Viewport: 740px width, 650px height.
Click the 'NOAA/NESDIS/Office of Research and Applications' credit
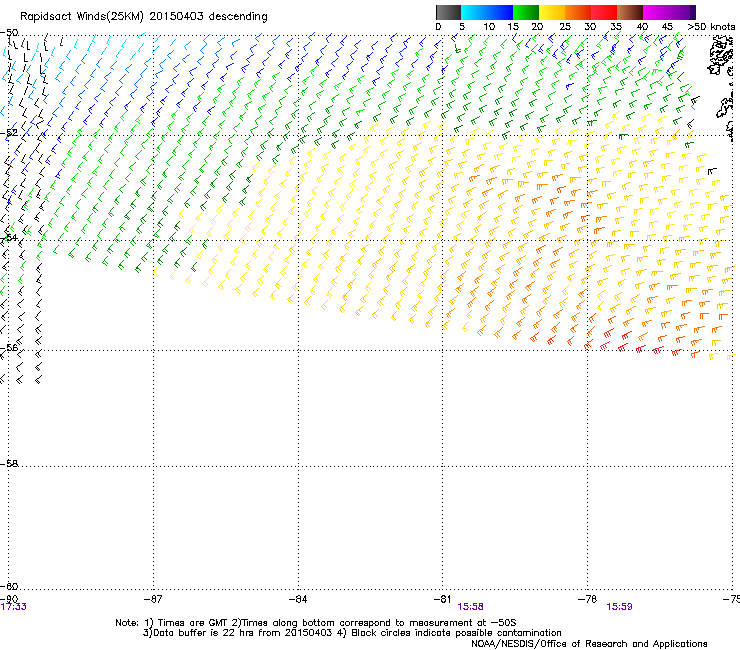[x=589, y=644]
